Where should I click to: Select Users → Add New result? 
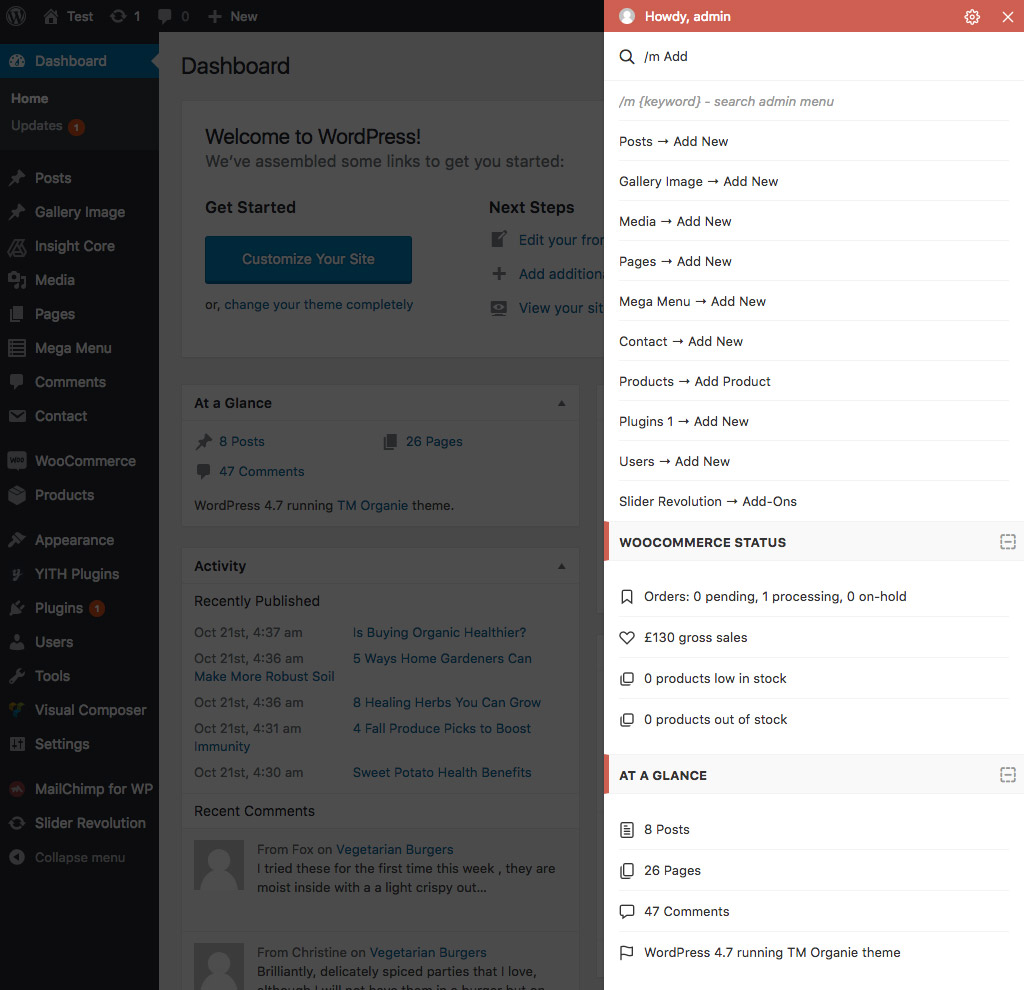click(x=814, y=461)
